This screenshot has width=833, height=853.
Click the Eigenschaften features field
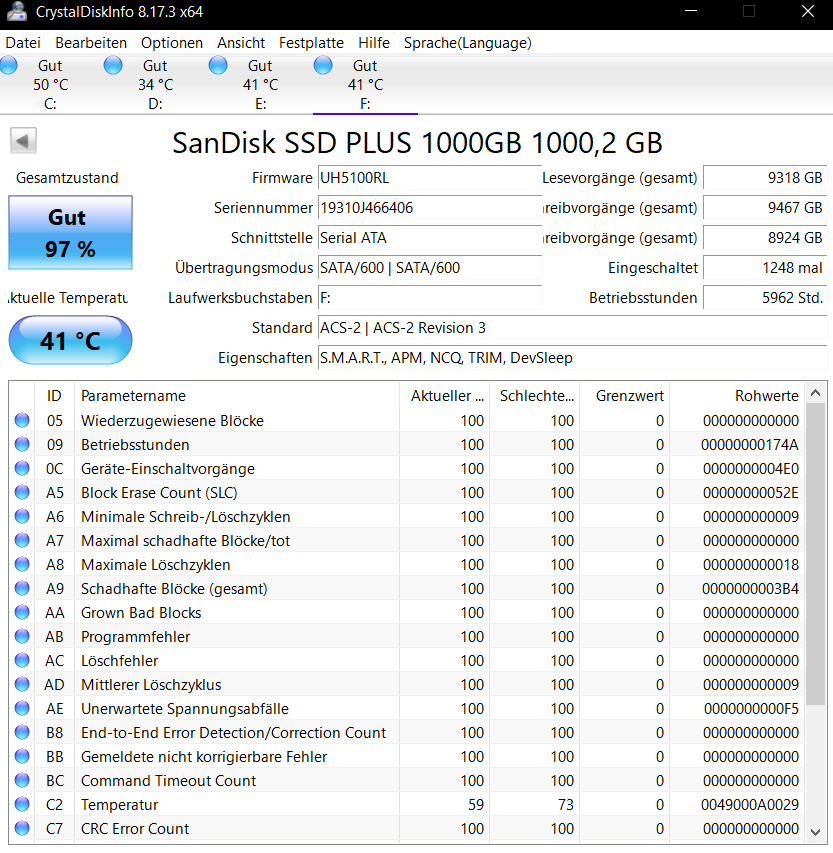(572, 358)
